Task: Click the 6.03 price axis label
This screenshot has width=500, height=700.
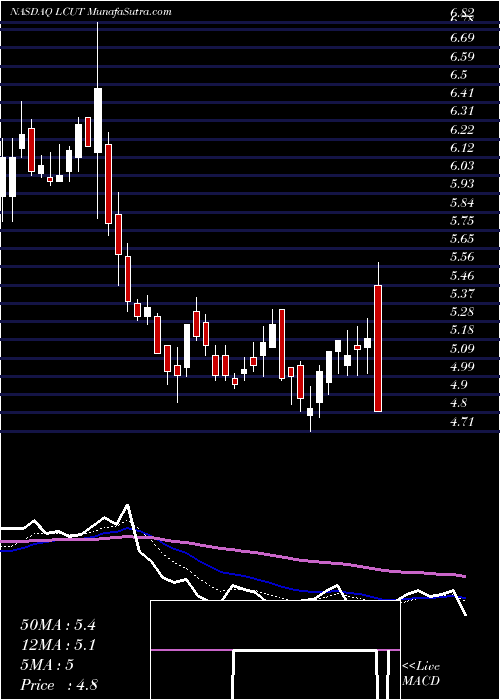Action: [x=462, y=166]
